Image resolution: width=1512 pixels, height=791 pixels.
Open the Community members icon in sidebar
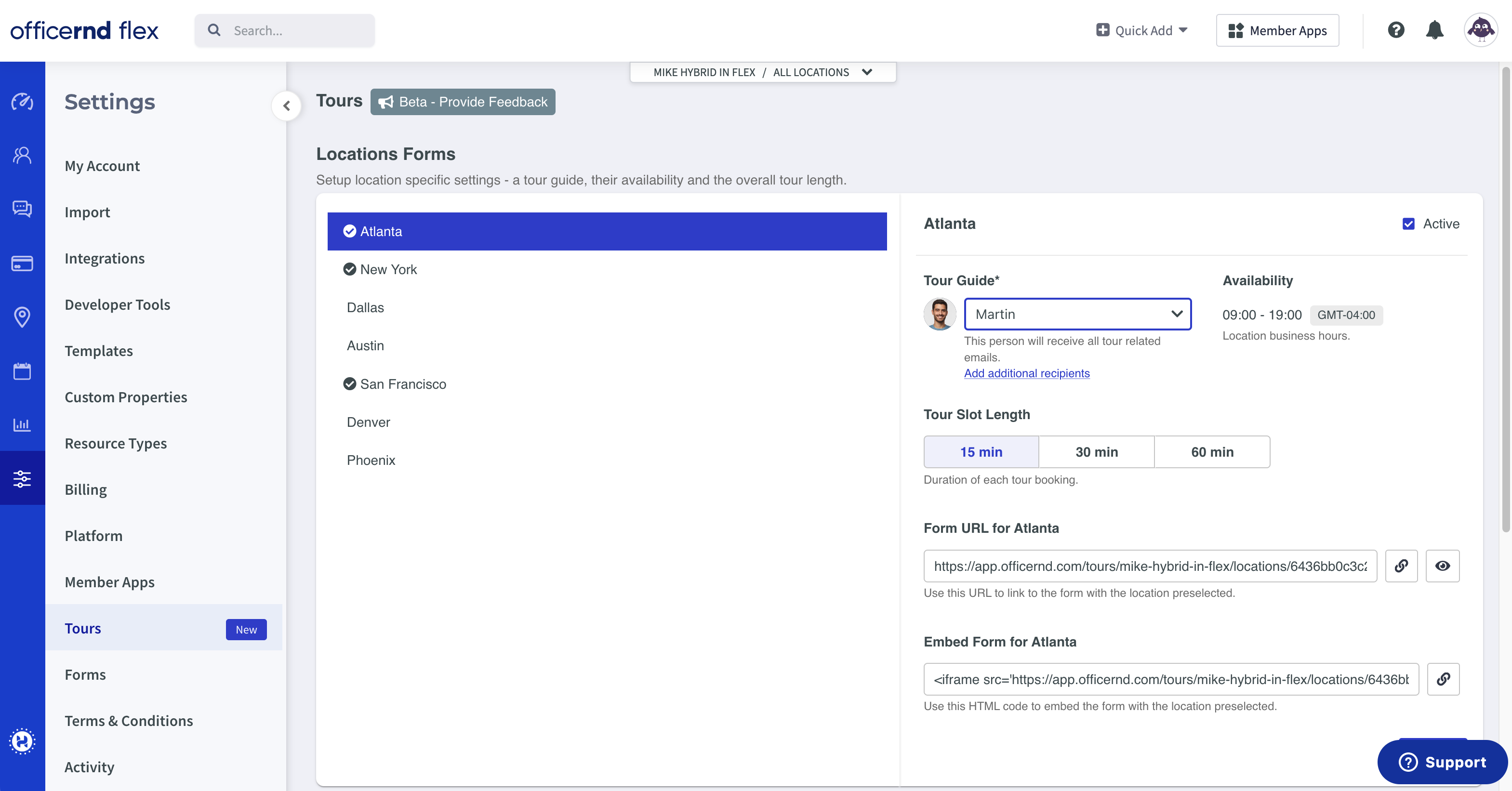(22, 155)
